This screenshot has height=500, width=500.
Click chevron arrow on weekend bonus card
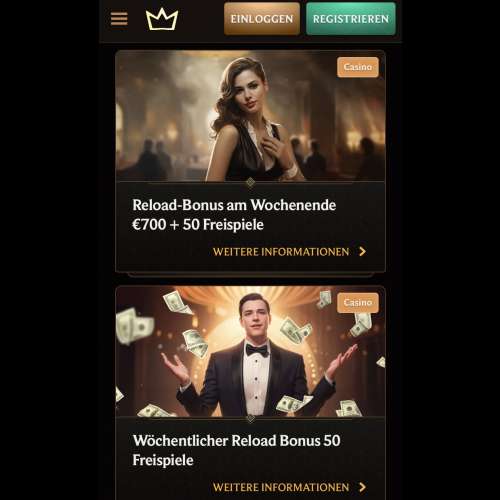pos(362,252)
